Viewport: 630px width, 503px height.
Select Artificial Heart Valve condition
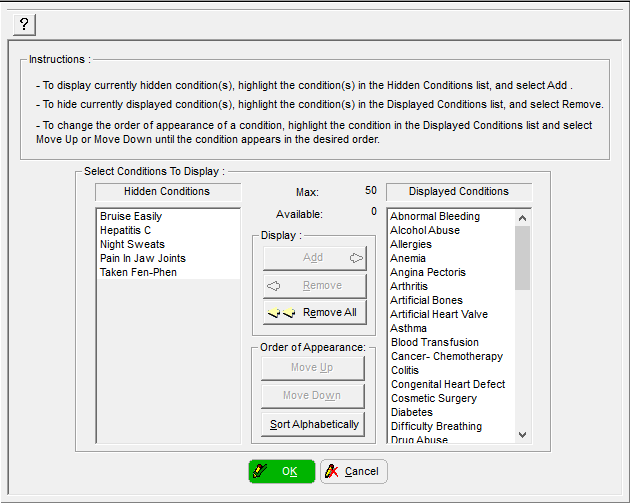(x=452, y=314)
